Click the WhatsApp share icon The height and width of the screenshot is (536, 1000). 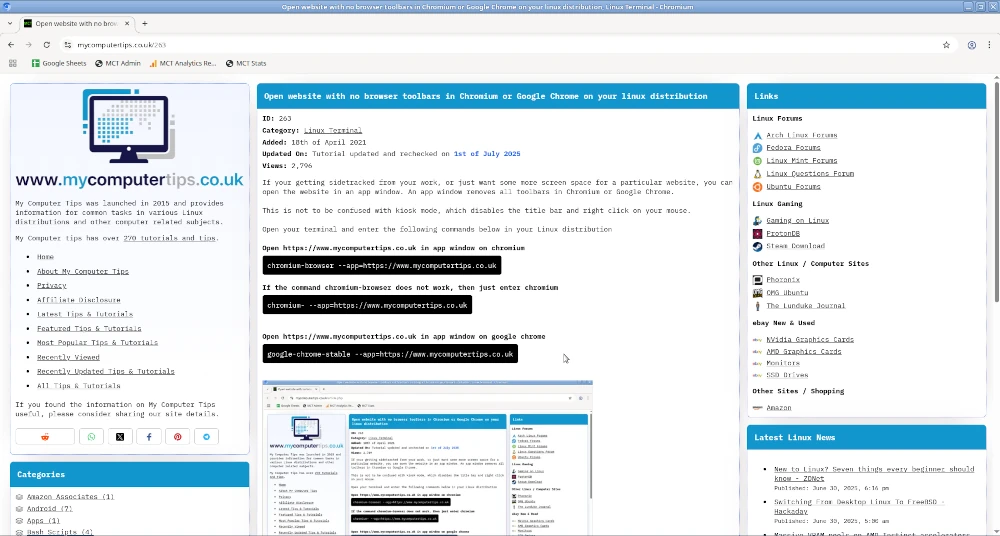[x=91, y=437]
